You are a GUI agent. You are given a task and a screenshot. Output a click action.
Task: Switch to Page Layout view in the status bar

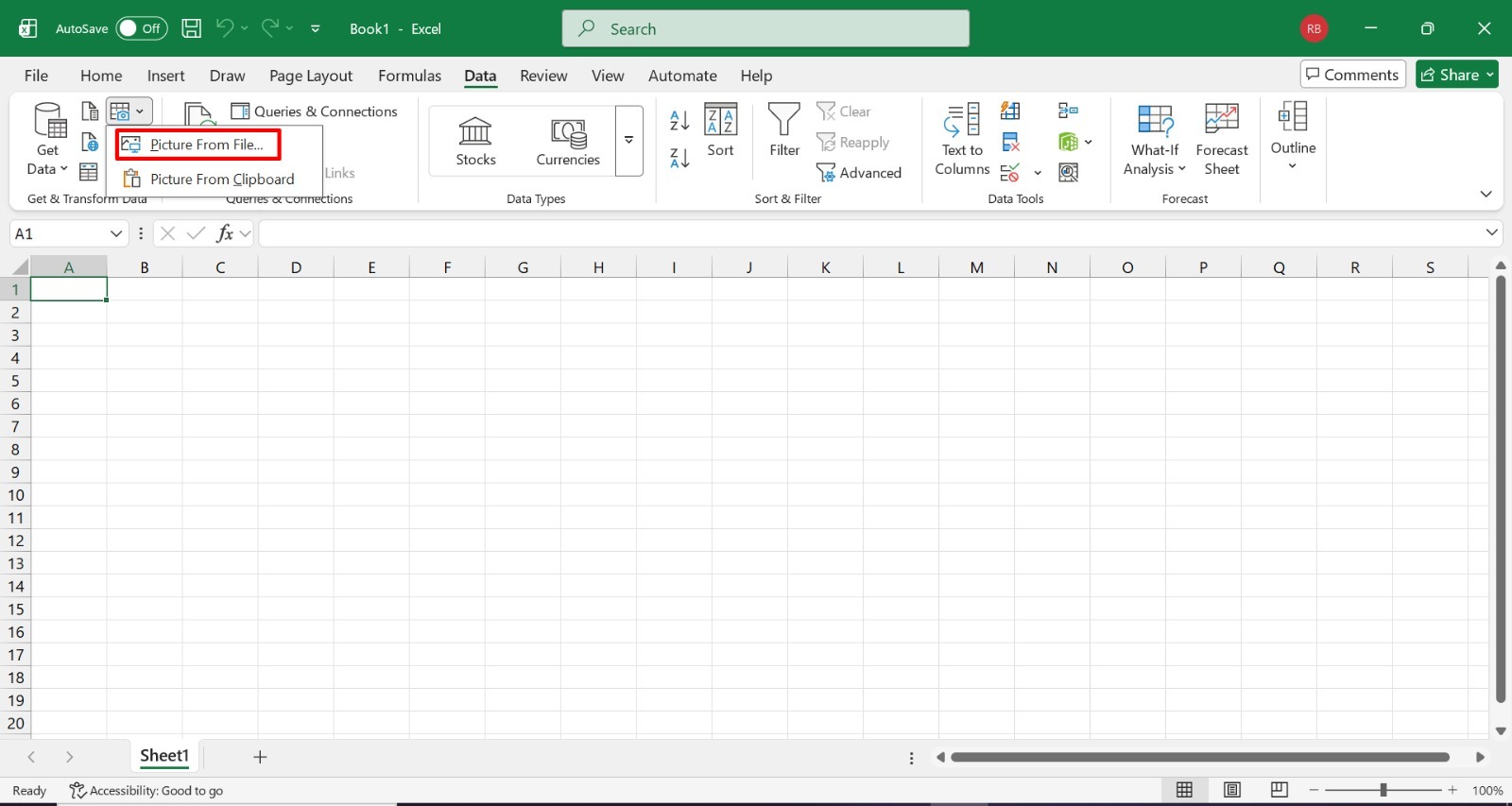pos(1231,790)
